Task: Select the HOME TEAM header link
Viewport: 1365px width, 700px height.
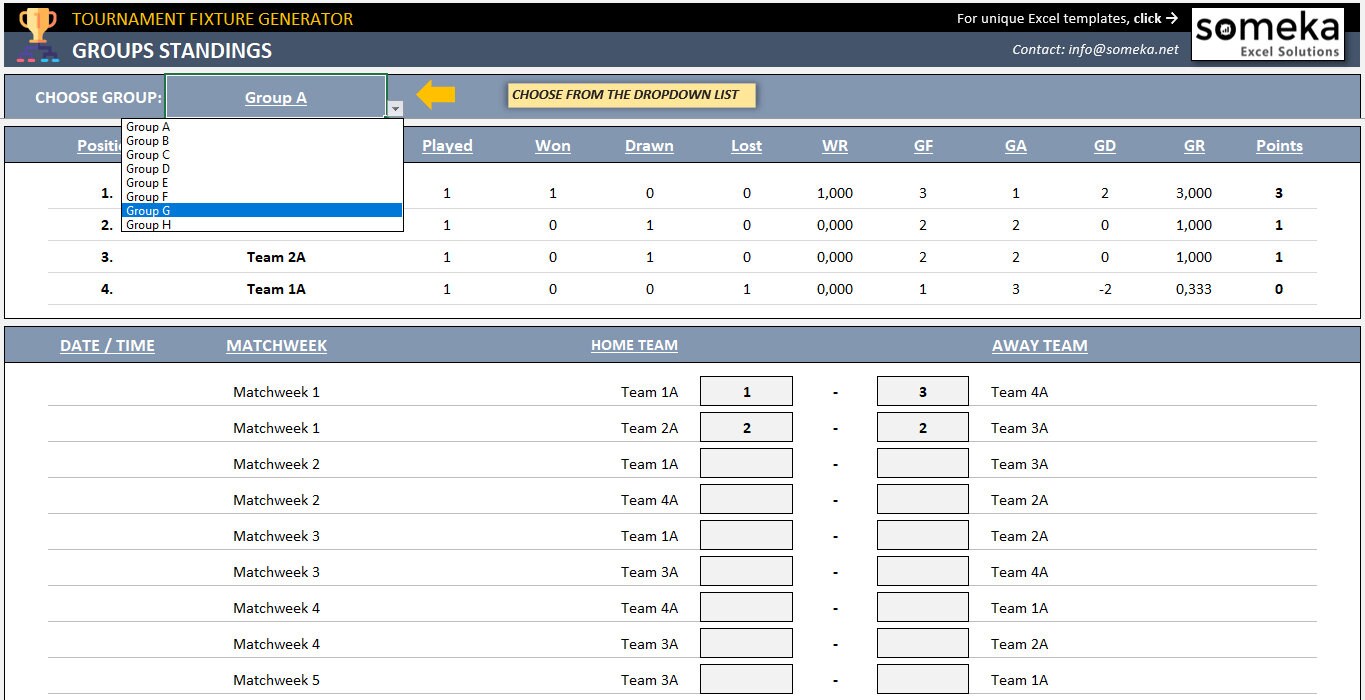Action: click(x=634, y=345)
